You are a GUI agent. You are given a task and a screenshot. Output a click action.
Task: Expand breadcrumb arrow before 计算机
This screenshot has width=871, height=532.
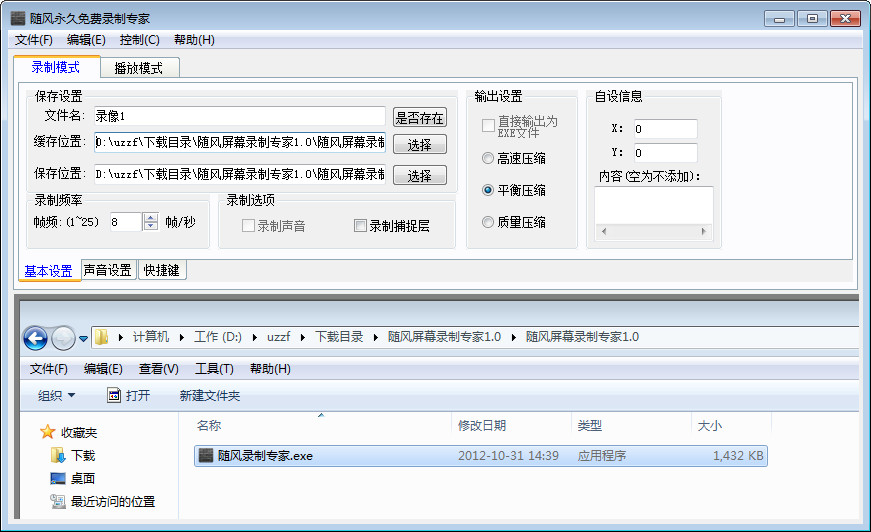pos(121,337)
